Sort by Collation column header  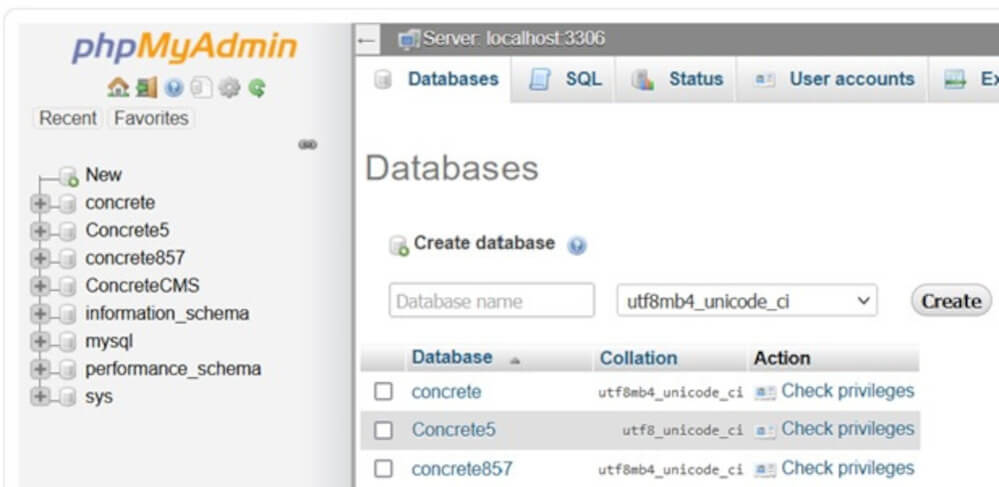tap(638, 358)
